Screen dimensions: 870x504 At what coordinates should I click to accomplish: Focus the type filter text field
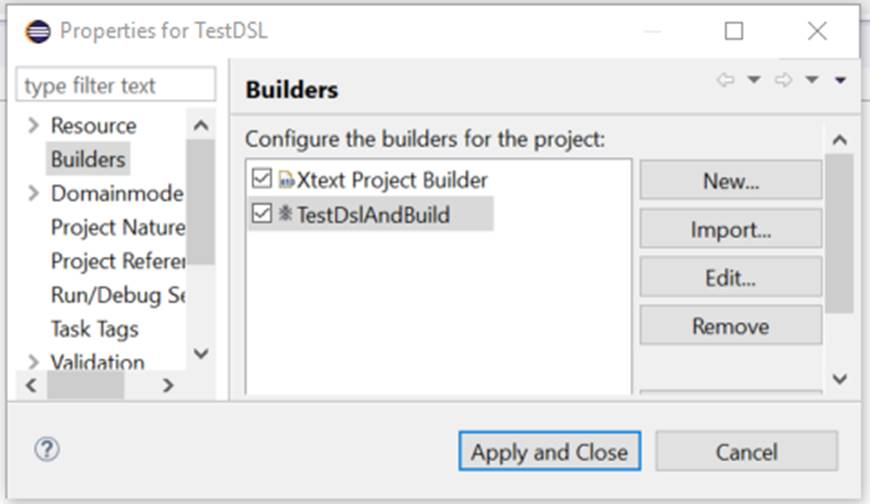pos(116,86)
